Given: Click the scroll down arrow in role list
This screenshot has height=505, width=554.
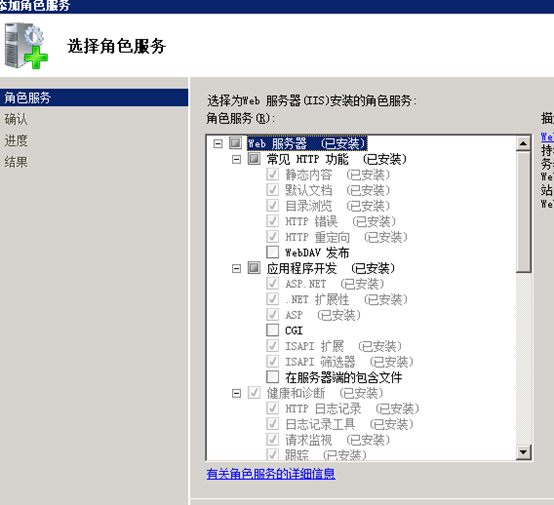Looking at the screenshot, I should [523, 452].
